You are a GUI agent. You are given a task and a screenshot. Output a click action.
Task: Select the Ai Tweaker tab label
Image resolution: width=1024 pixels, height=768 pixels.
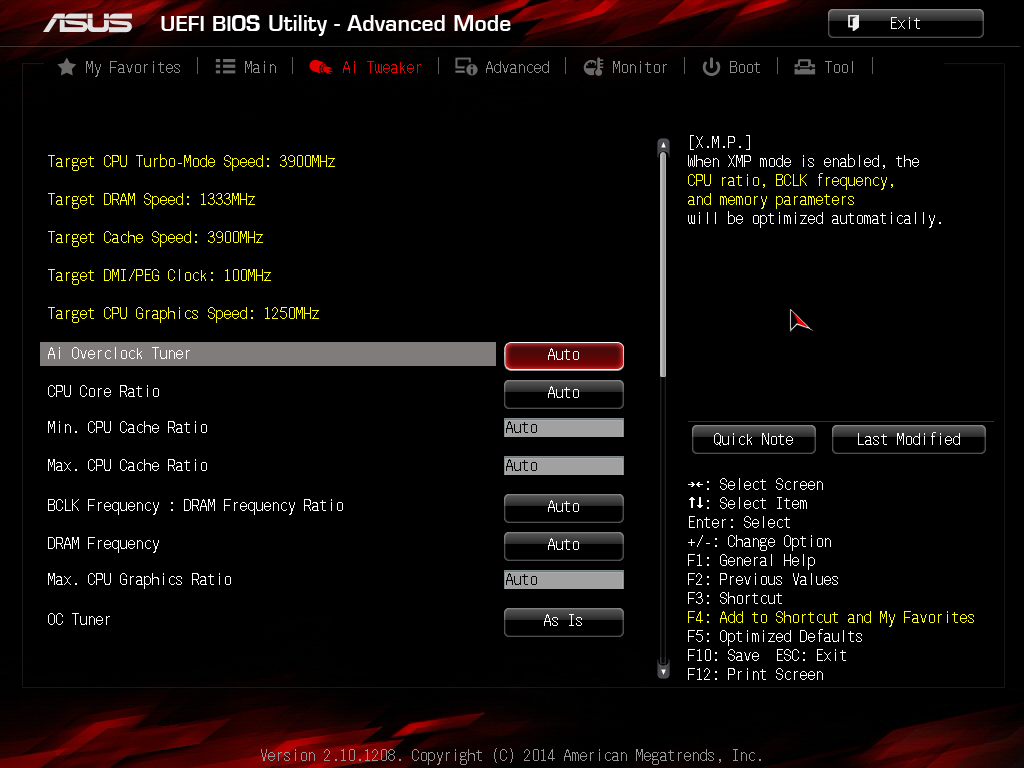click(381, 67)
